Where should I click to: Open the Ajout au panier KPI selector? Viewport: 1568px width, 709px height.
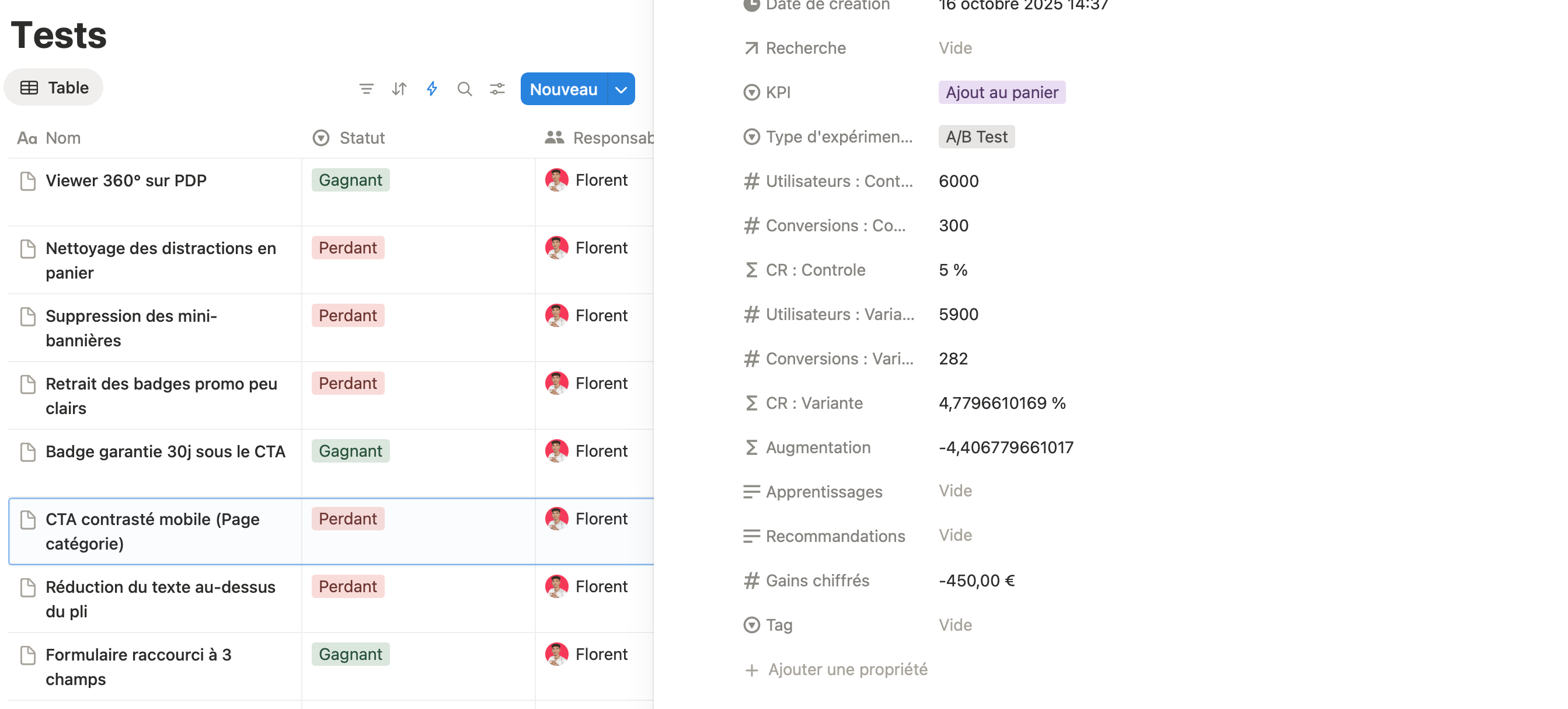tap(1001, 93)
